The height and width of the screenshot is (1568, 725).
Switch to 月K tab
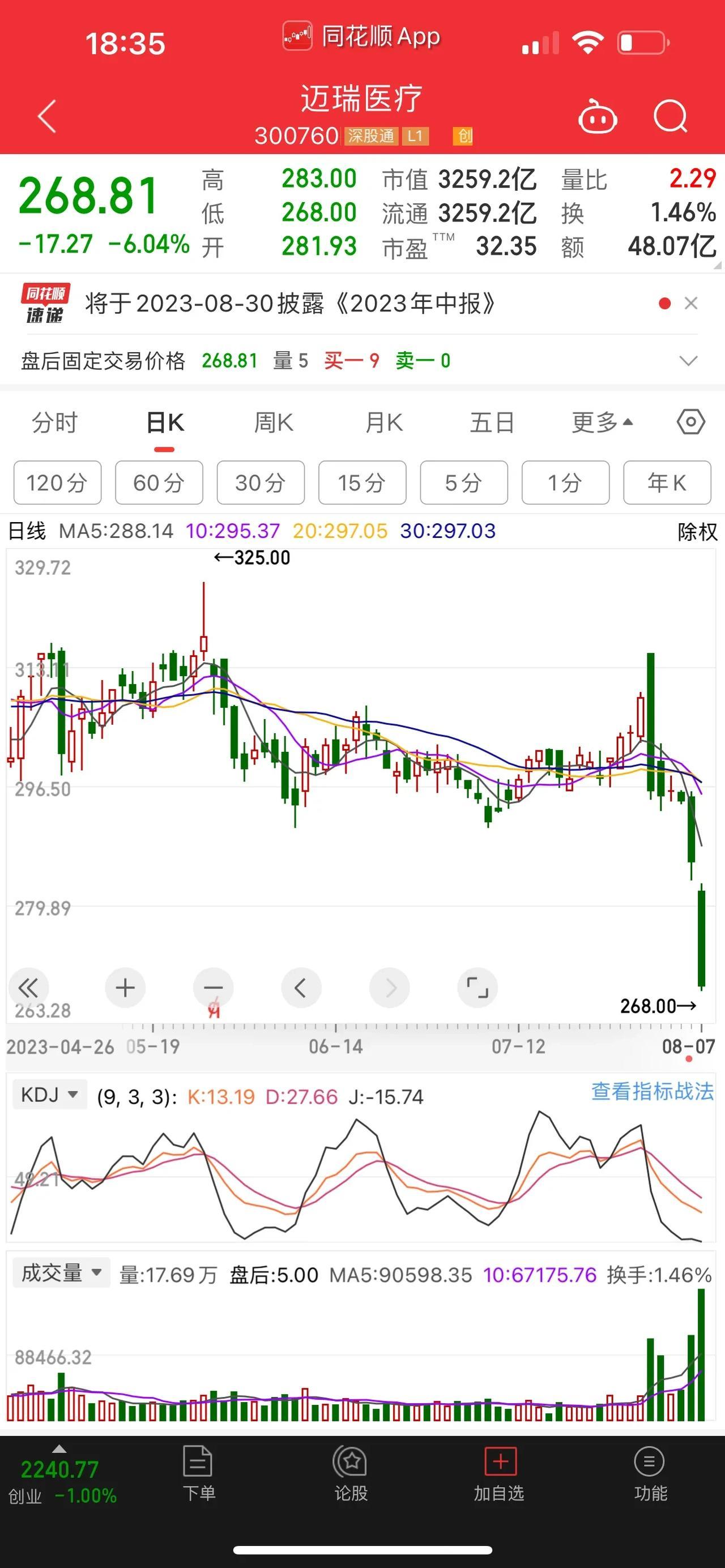(x=383, y=422)
